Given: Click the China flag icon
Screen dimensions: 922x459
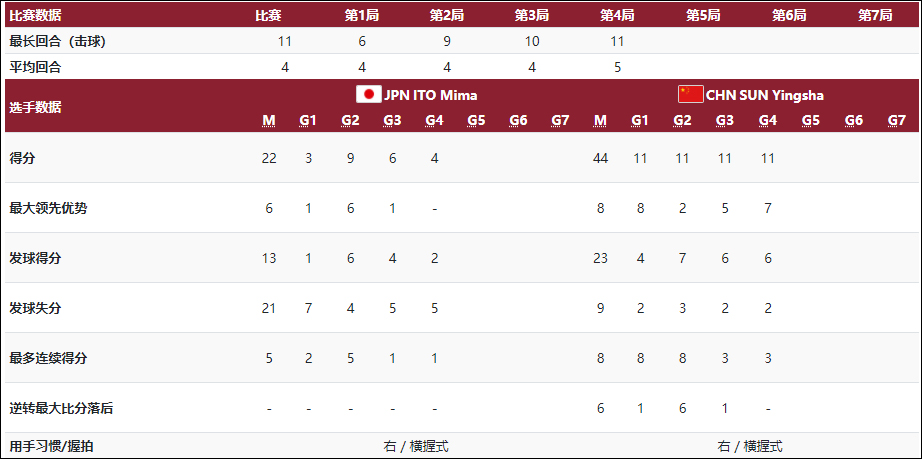Looking at the screenshot, I should (691, 95).
